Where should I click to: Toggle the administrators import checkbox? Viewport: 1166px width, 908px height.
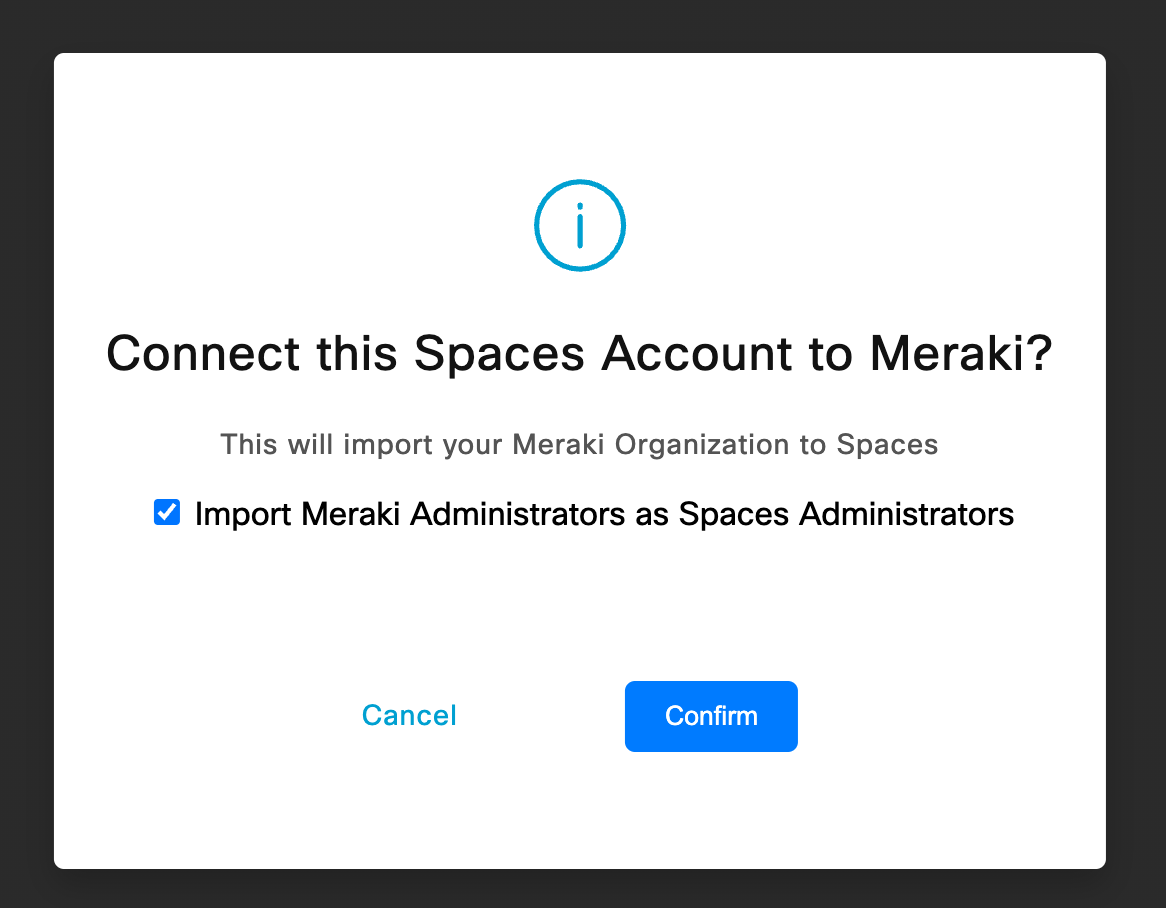(x=167, y=514)
